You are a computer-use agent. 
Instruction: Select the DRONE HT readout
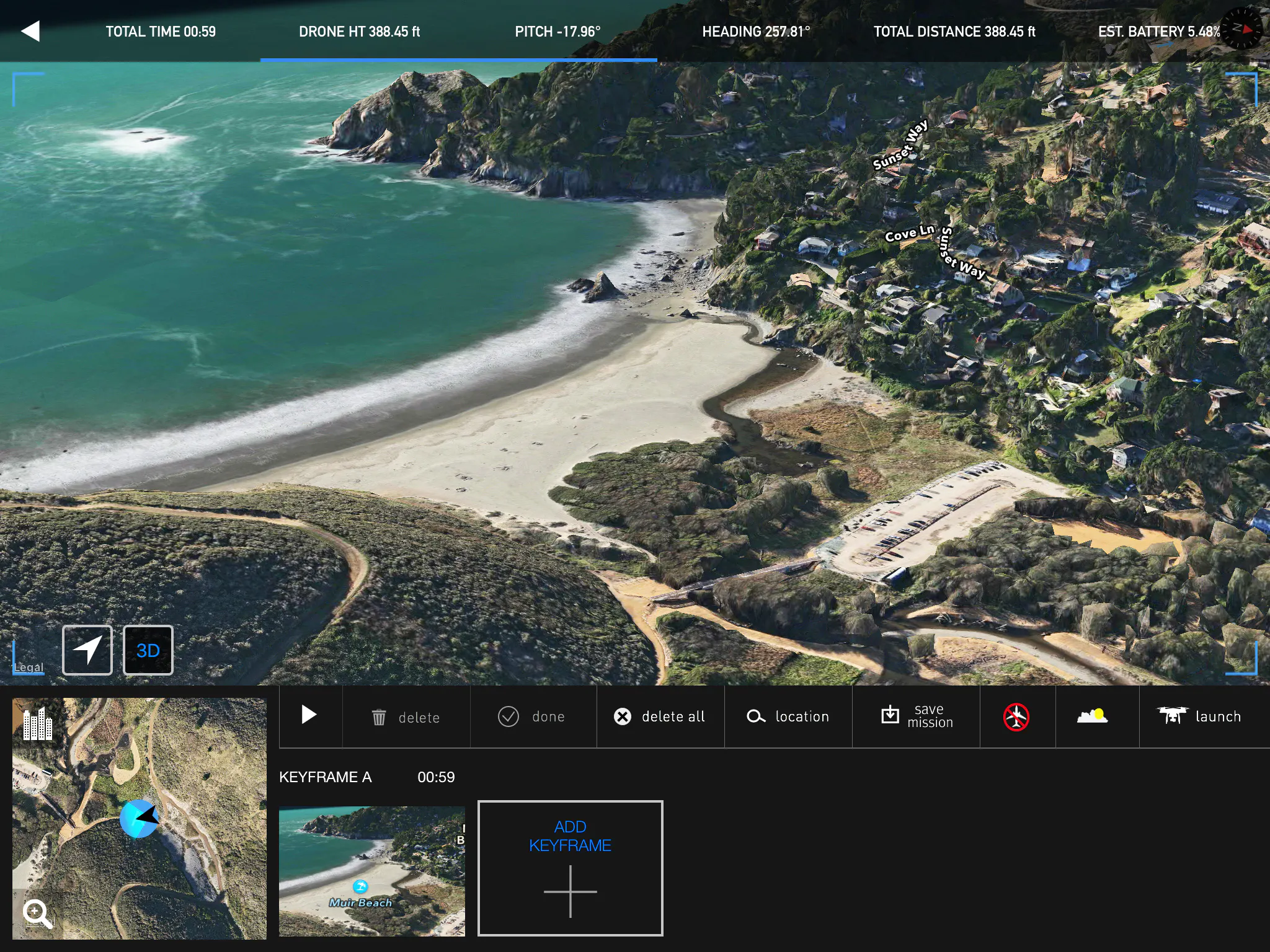359,32
